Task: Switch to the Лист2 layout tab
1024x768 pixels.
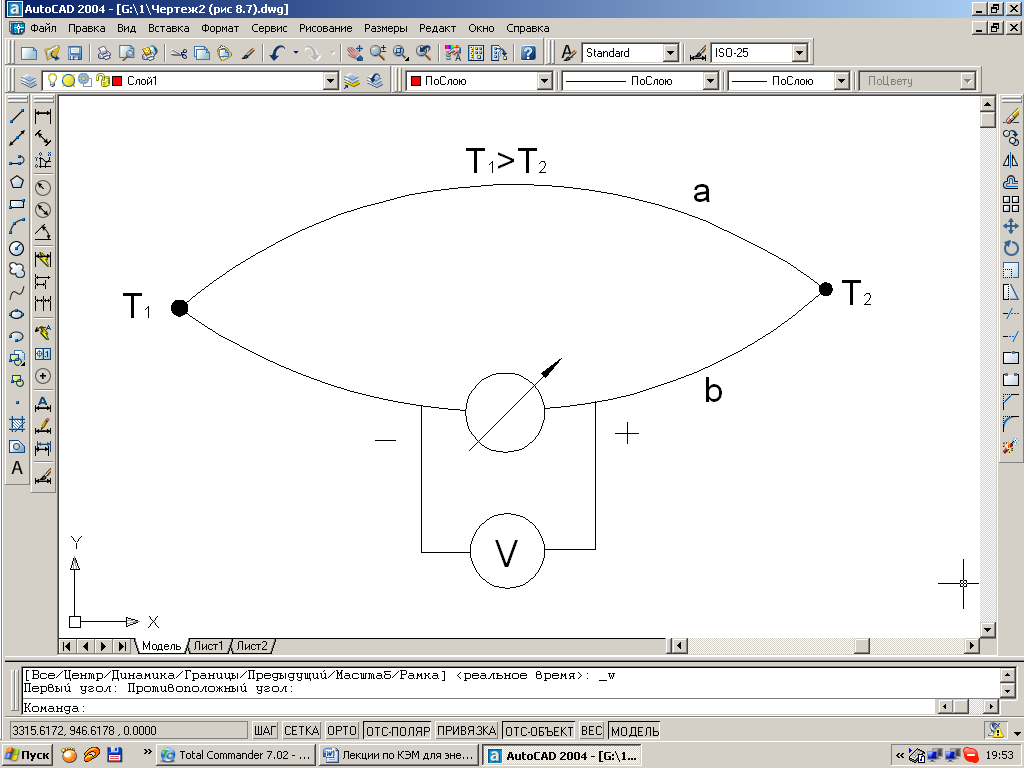Action: click(252, 646)
